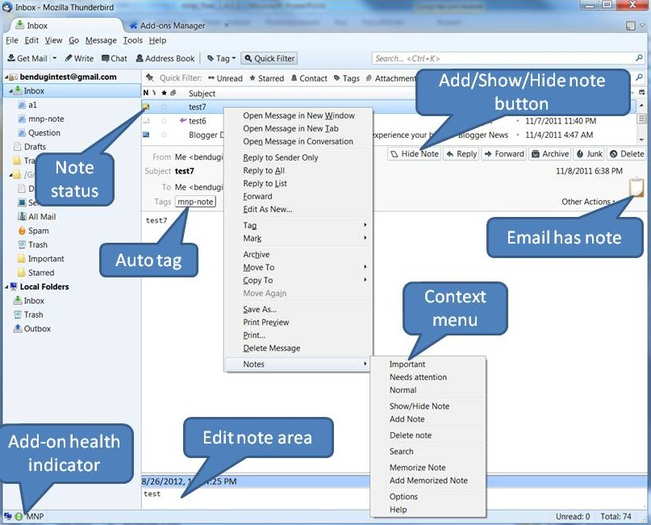
Task: Open the Other Actions dropdown
Action: tap(588, 202)
